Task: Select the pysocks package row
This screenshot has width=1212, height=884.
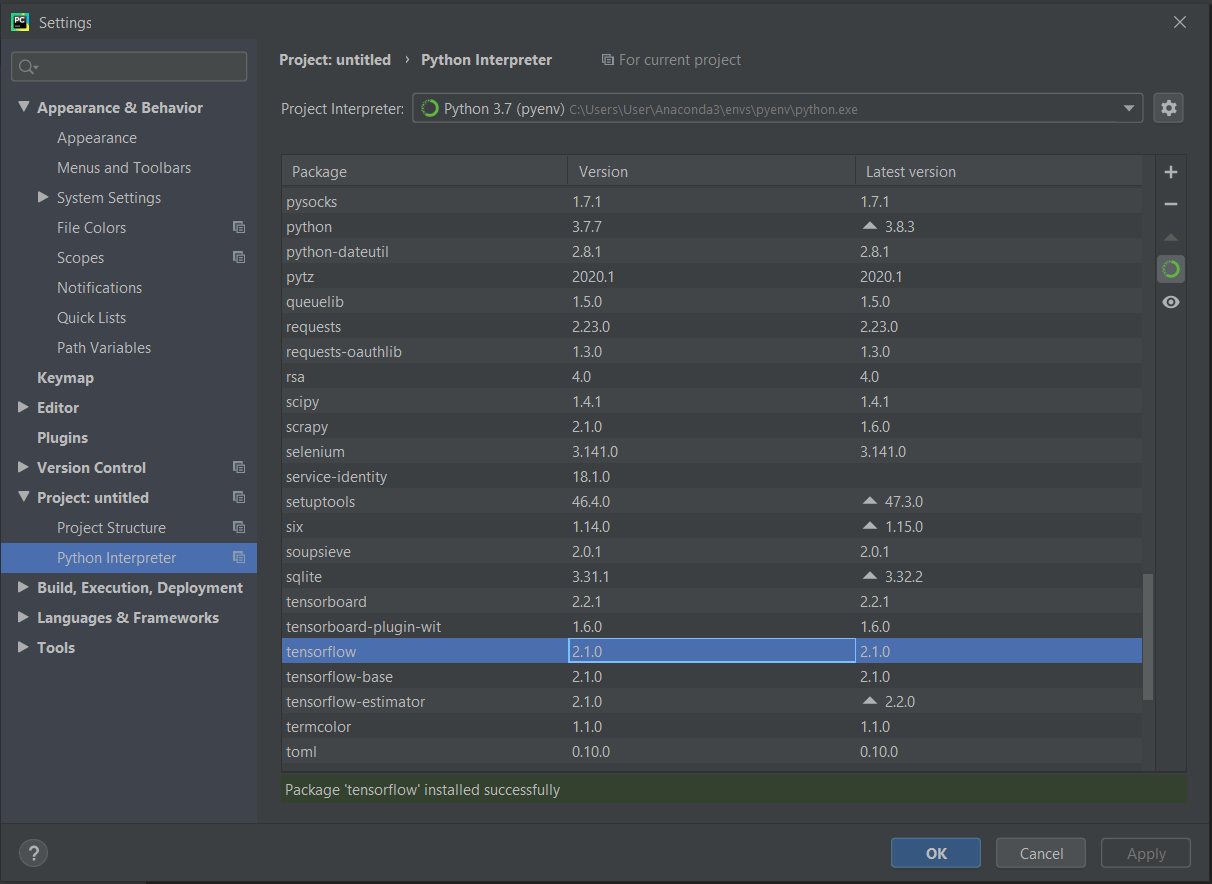Action: [712, 202]
